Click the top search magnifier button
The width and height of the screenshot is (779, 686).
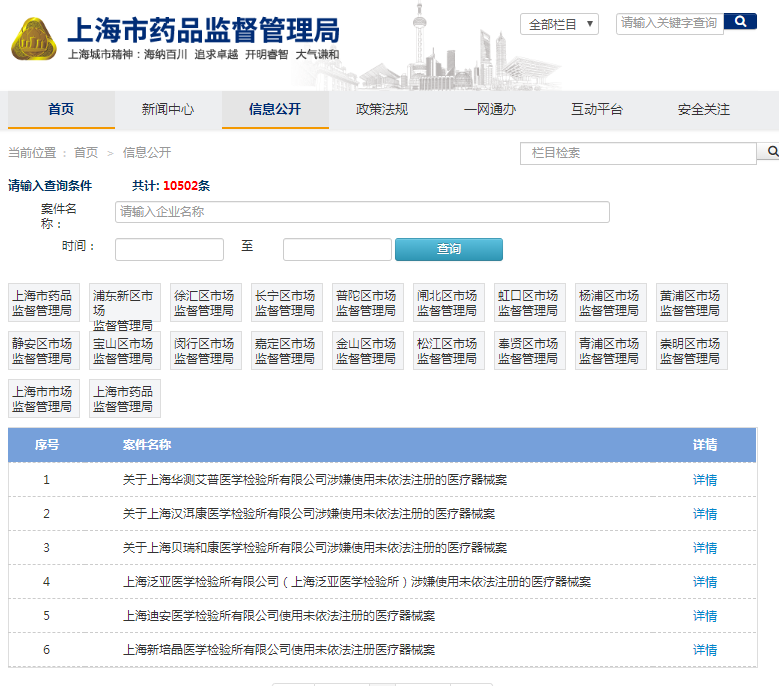[740, 22]
